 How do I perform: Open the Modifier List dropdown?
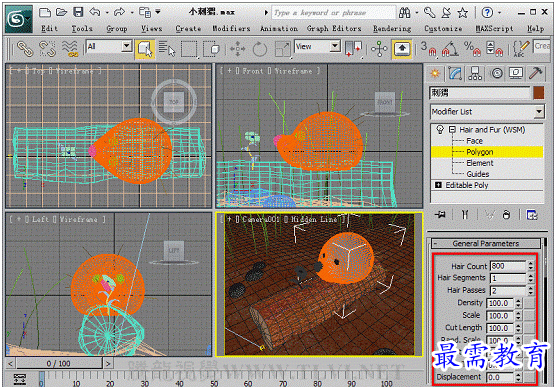[539, 112]
